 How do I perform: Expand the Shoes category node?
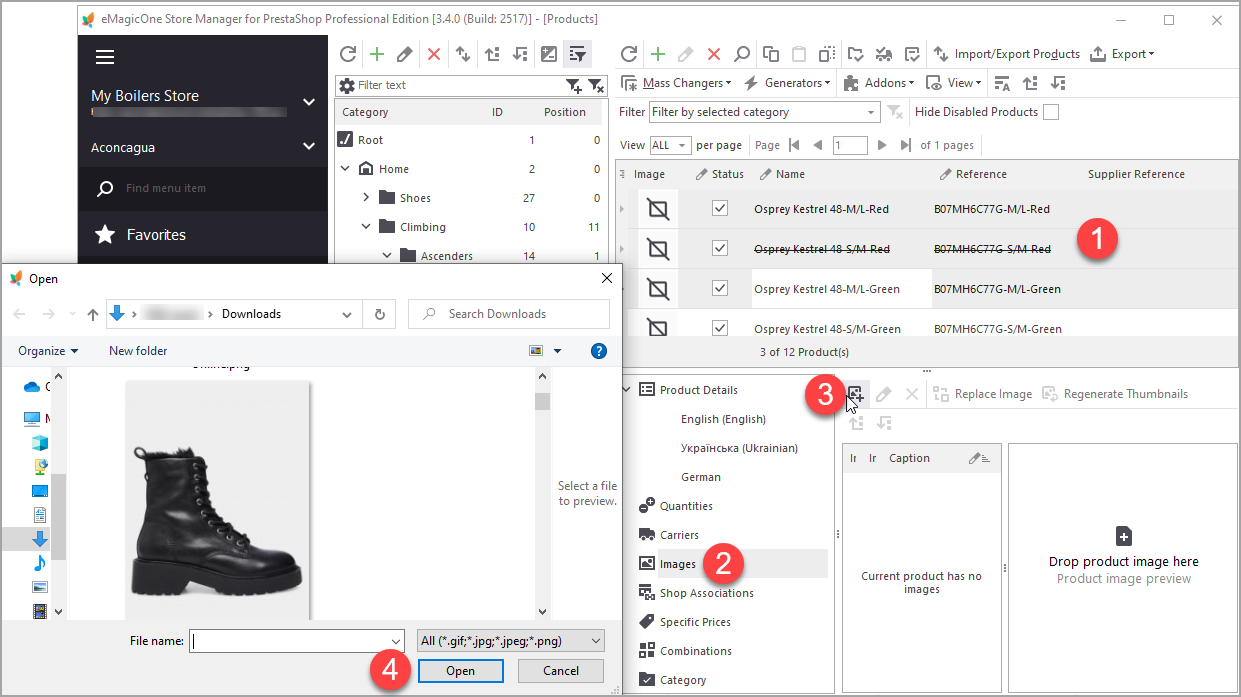coord(366,198)
